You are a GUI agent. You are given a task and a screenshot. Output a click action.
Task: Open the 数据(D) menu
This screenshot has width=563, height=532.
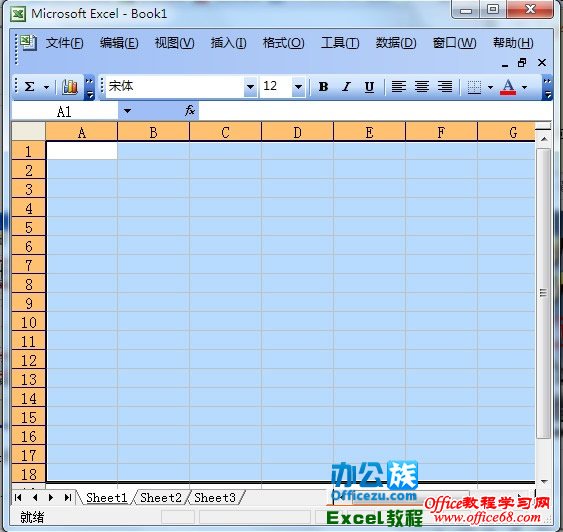pos(396,43)
